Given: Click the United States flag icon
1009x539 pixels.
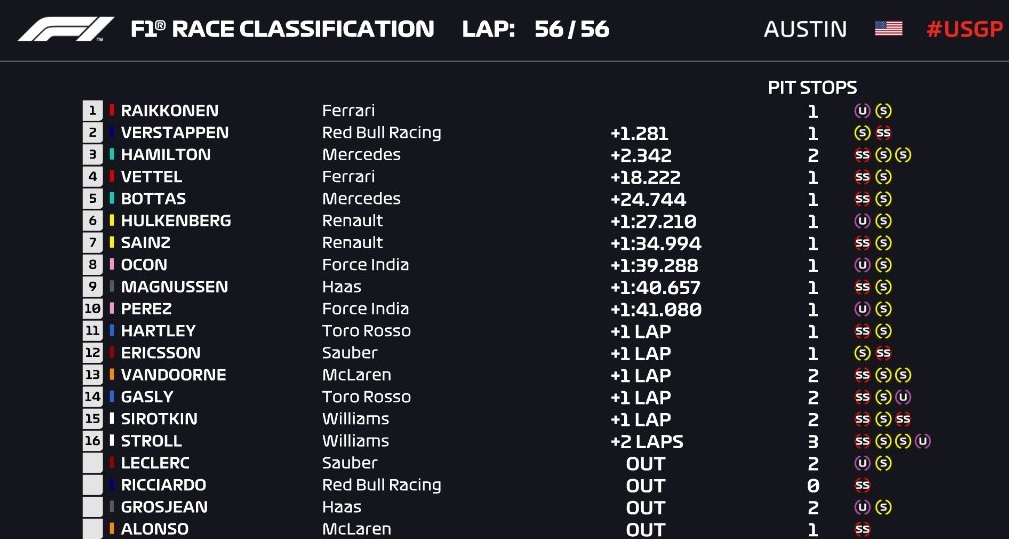Looking at the screenshot, I should tap(888, 29).
